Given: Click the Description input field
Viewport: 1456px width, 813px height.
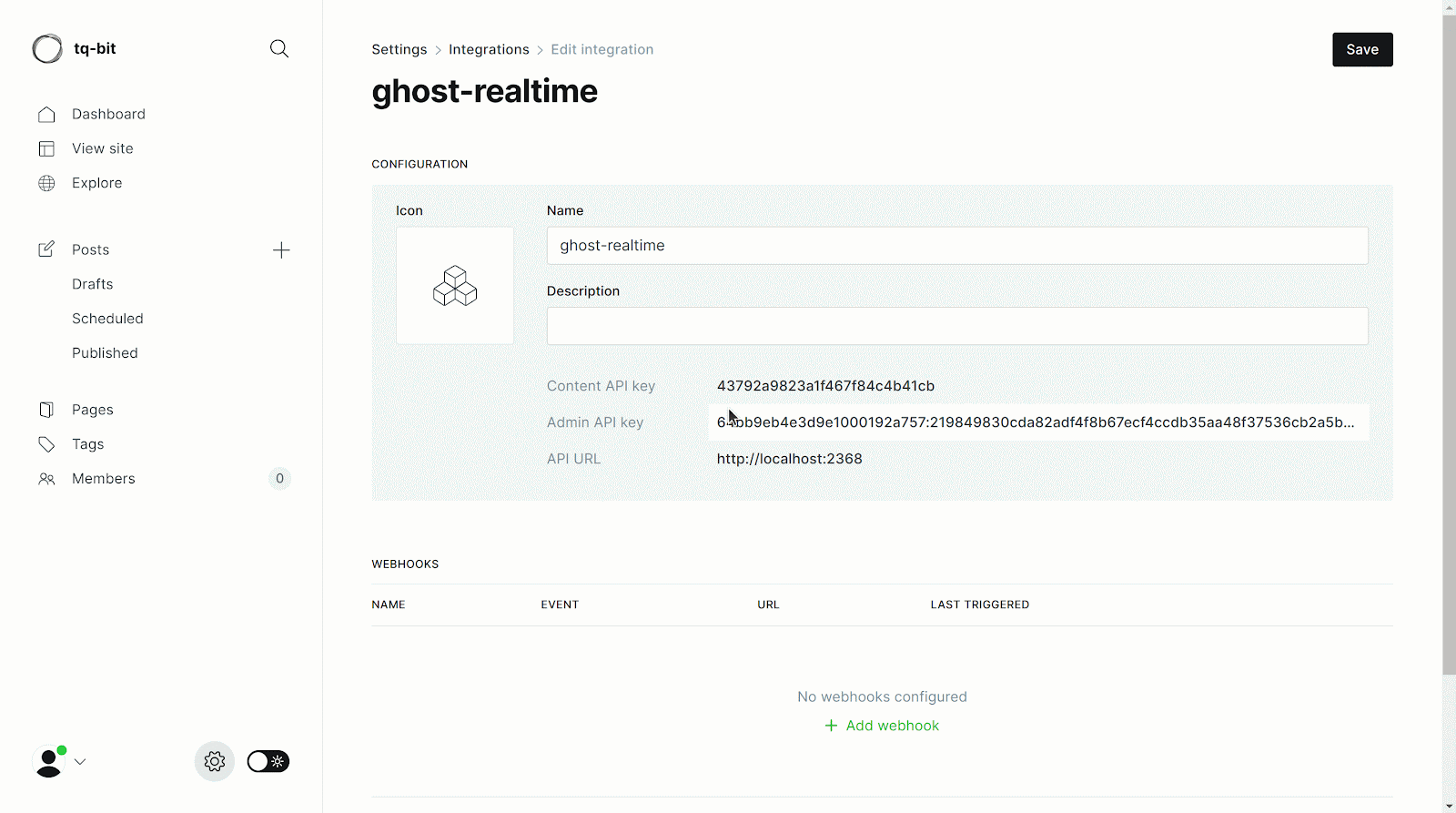Looking at the screenshot, I should tap(956, 326).
